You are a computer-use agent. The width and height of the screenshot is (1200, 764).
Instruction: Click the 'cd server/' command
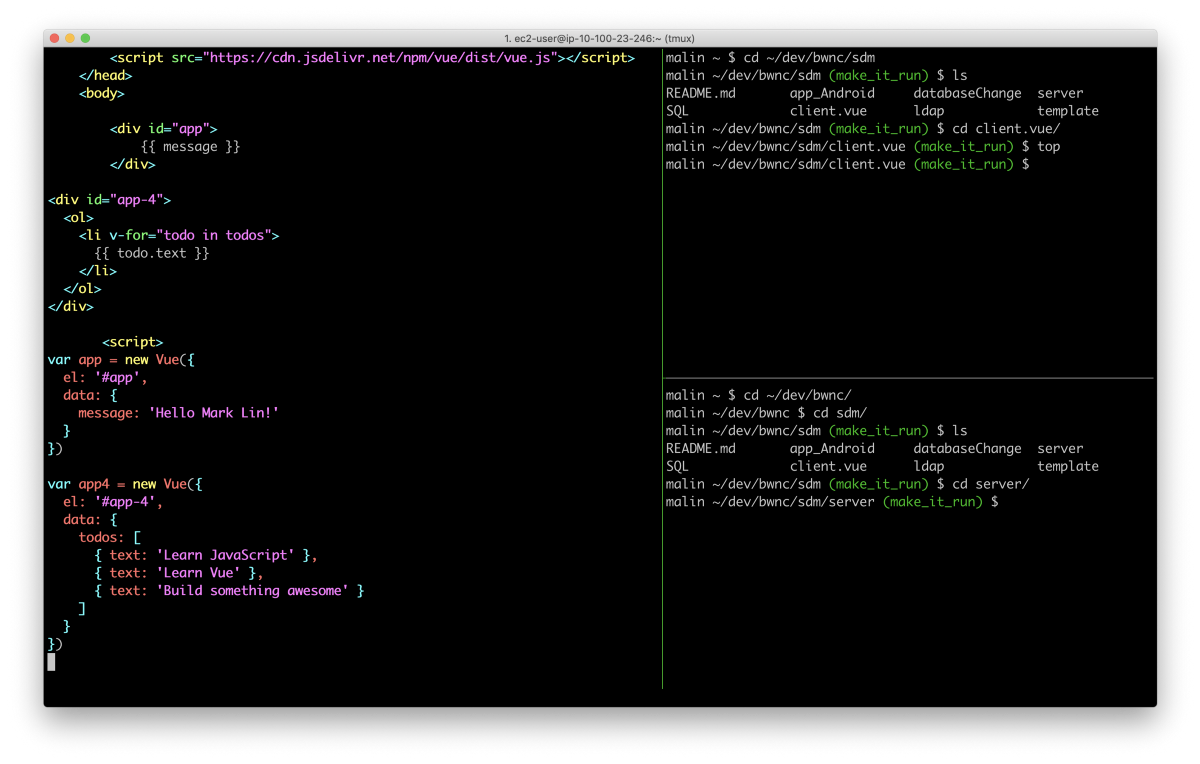[991, 484]
